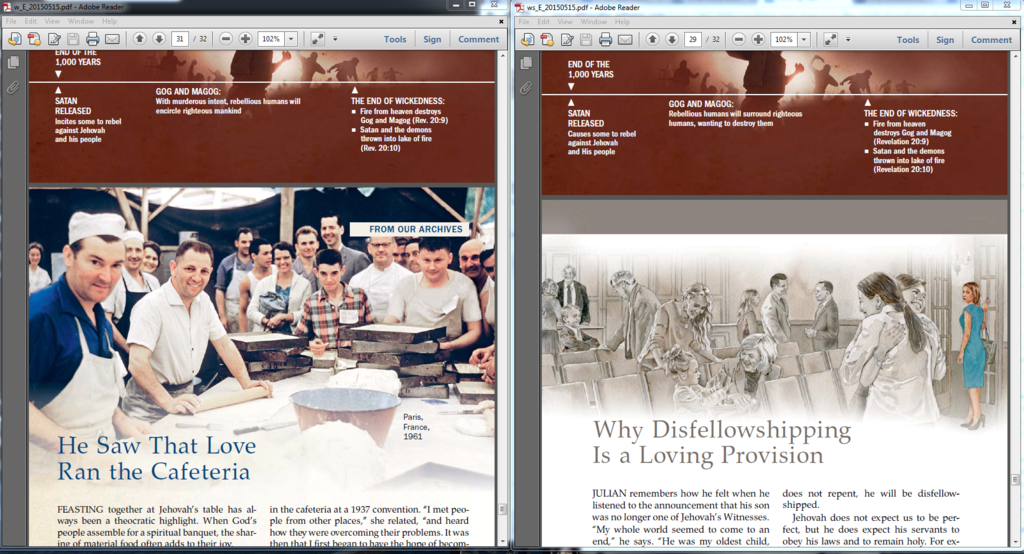The width and height of the screenshot is (1024, 554).
Task: Print the document in the right window
Action: pos(605,40)
